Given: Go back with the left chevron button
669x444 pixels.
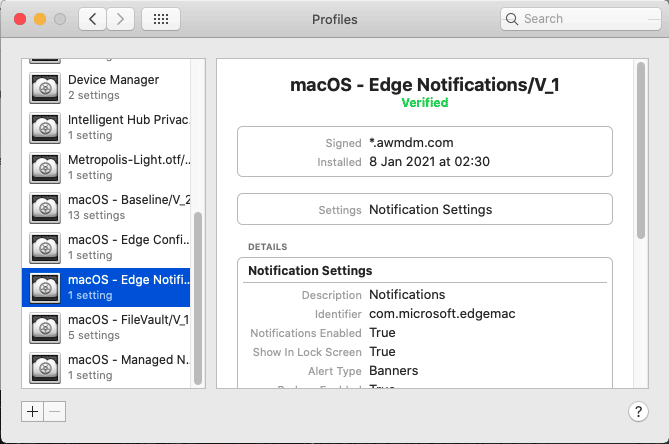Looking at the screenshot, I should (92, 19).
